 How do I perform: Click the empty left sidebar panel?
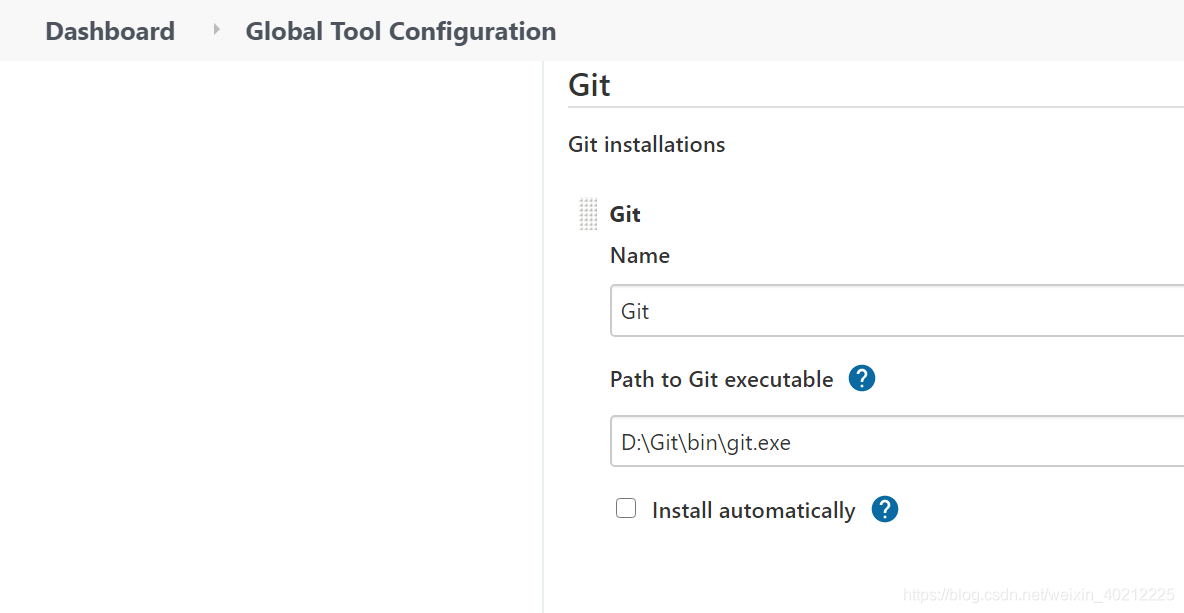click(270, 330)
